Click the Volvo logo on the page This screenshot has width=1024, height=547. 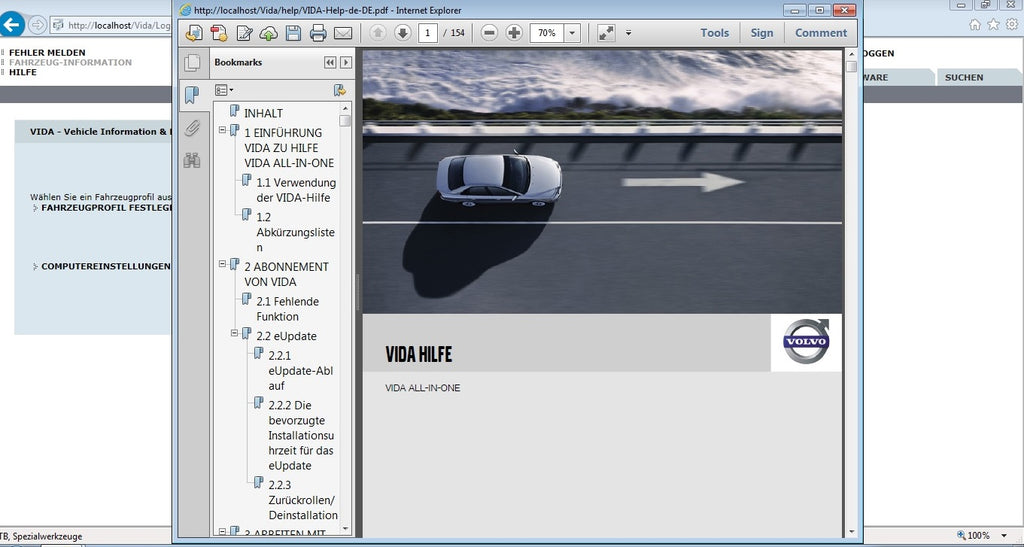(x=806, y=342)
